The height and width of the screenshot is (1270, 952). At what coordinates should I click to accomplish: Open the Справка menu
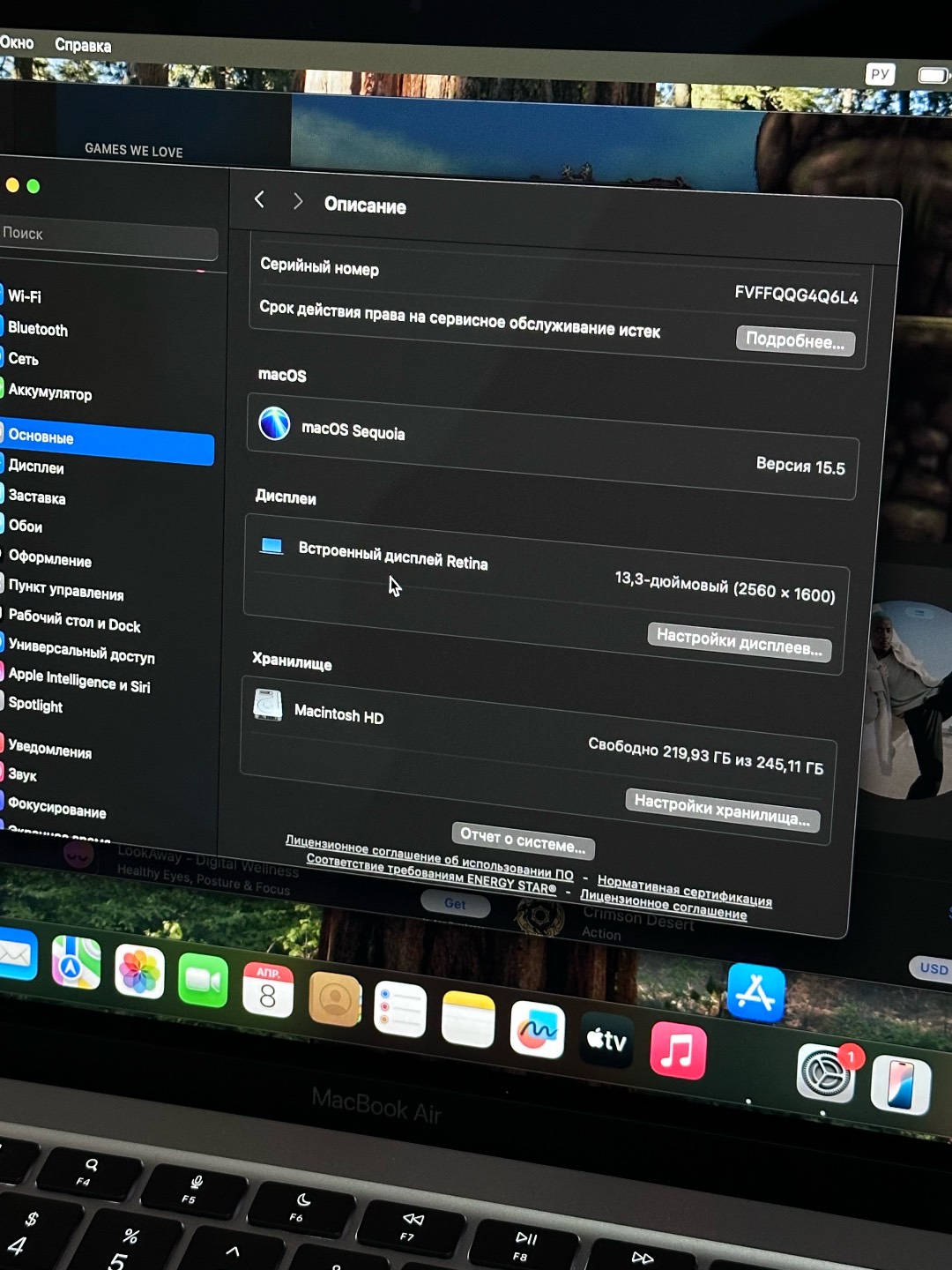83,45
